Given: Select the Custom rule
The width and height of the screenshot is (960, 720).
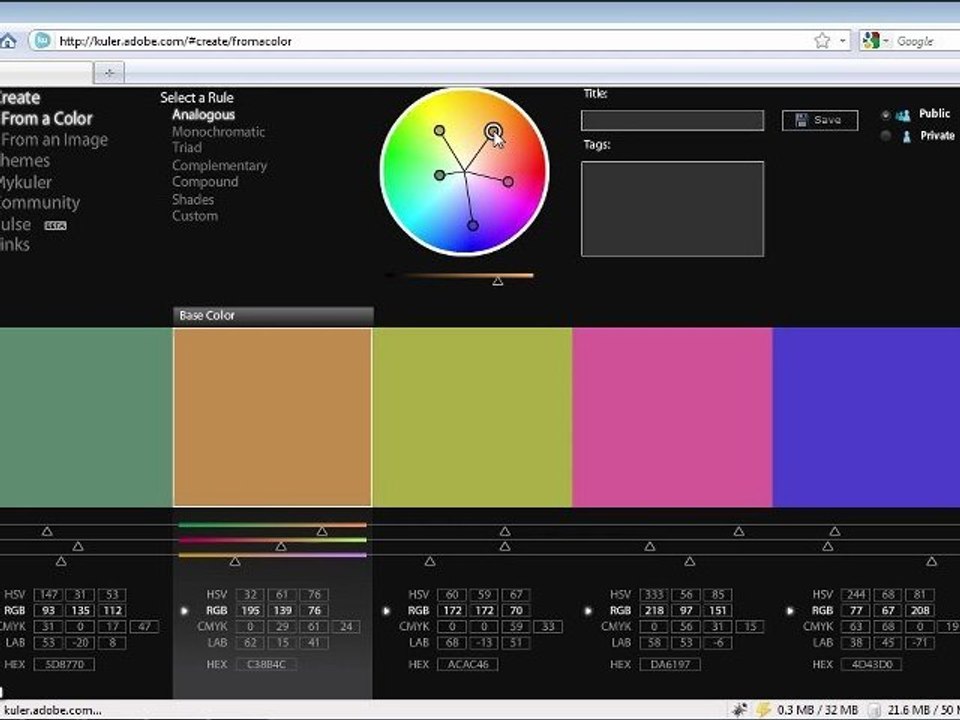Looking at the screenshot, I should pyautogui.click(x=195, y=216).
